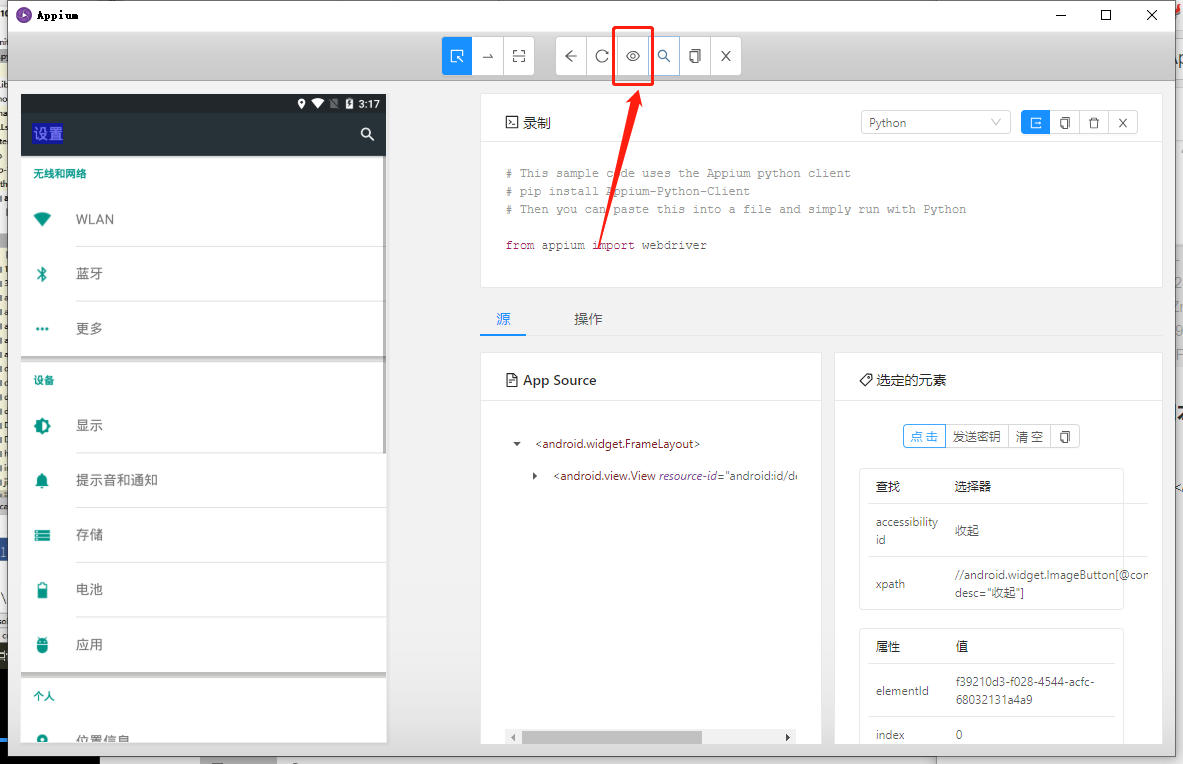Minimize the Appium window
The image size is (1183, 764).
[1061, 15]
